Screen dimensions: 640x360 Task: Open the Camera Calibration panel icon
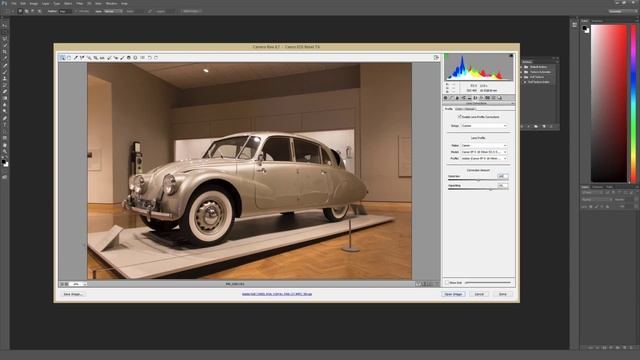tap(487, 98)
